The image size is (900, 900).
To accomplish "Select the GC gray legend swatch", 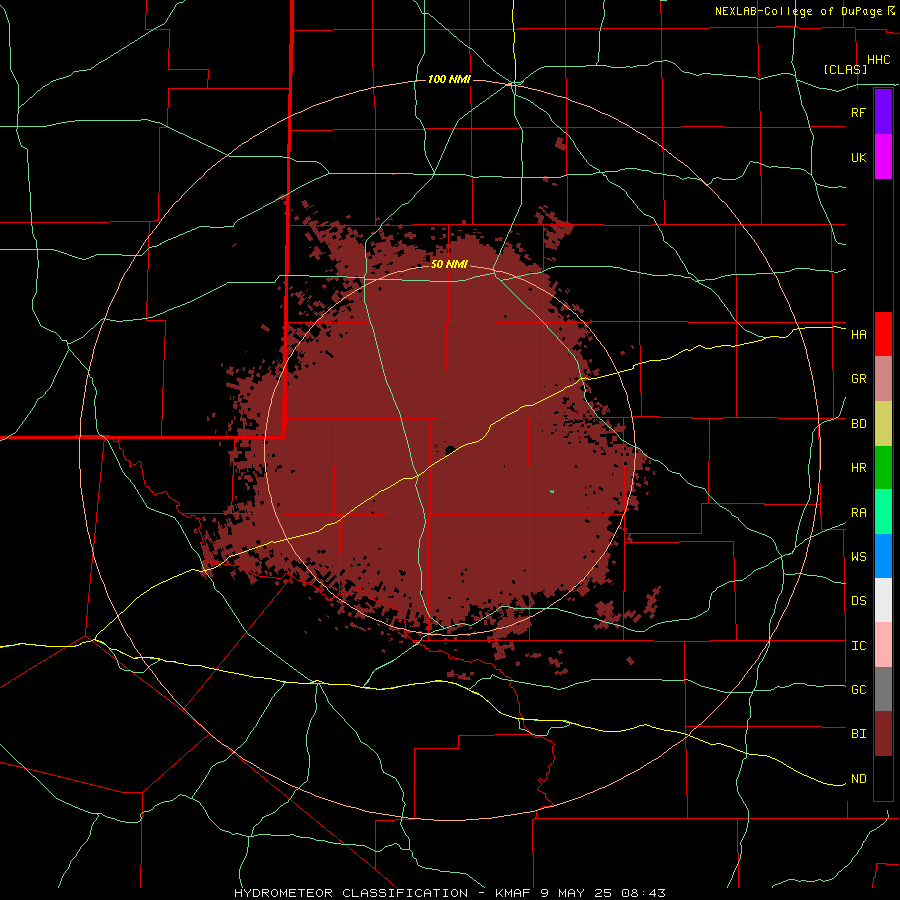I will pyautogui.click(x=883, y=689).
